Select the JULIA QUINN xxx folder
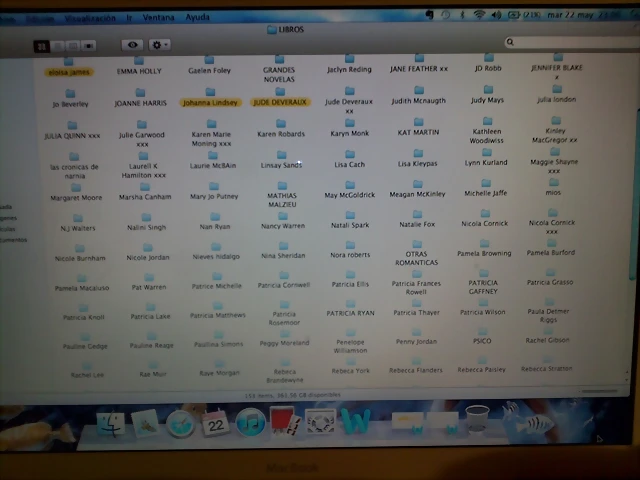 pos(72,131)
